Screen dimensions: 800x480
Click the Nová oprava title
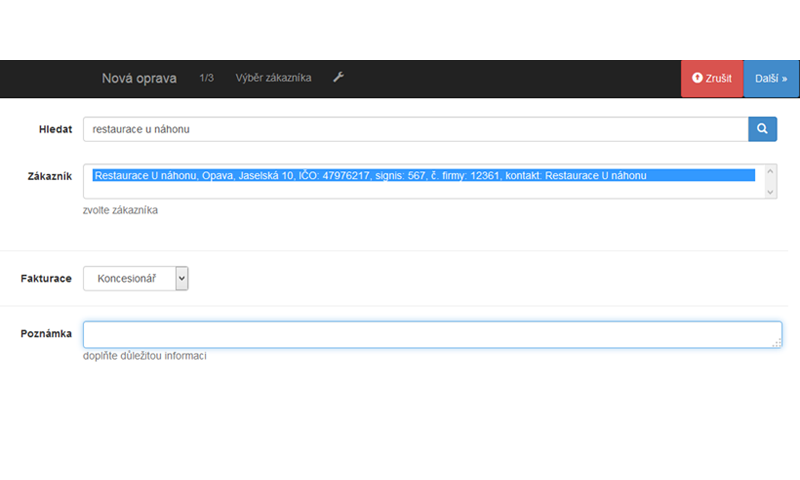tap(139, 78)
